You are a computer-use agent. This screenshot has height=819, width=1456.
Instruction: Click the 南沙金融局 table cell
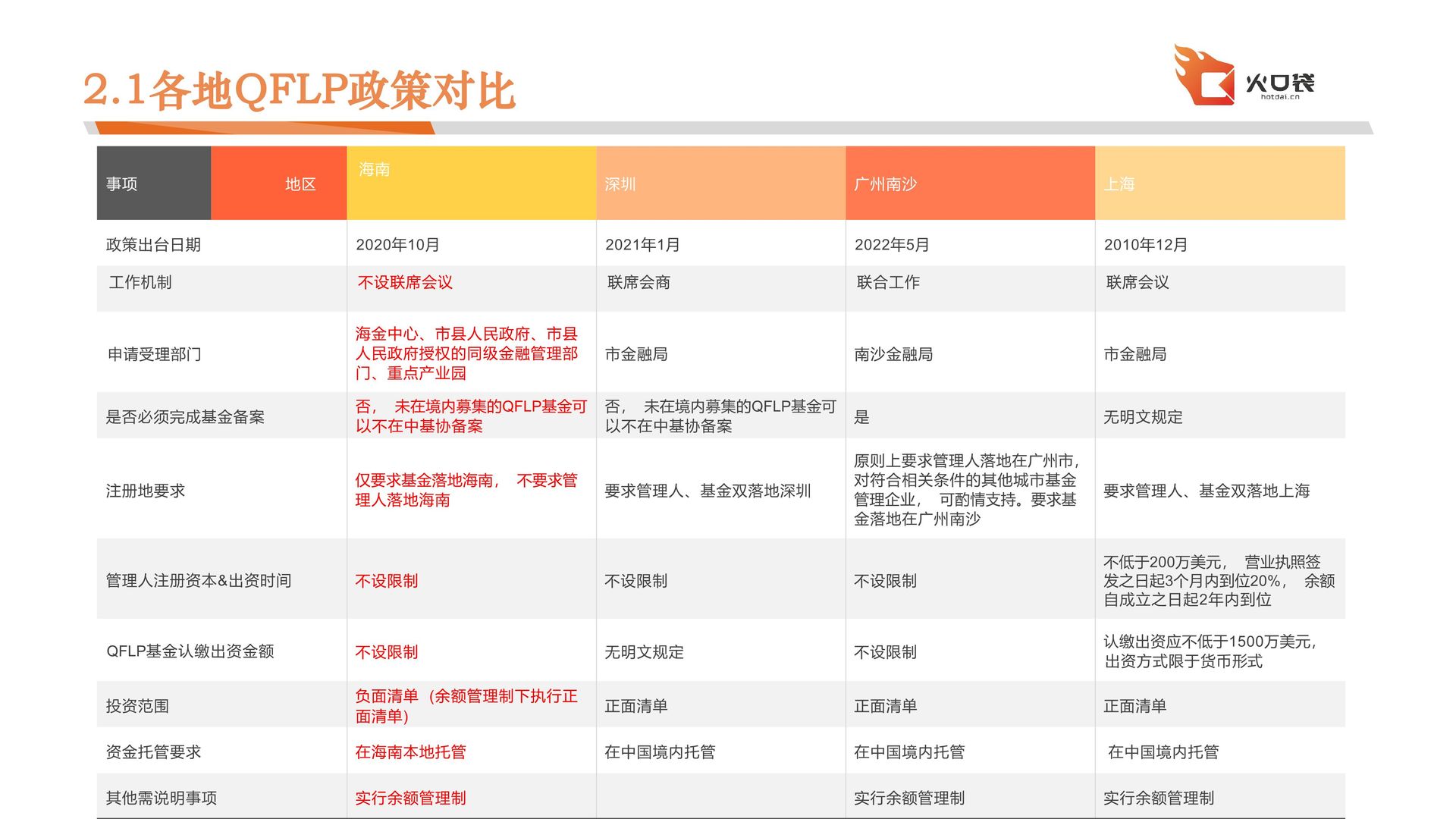(x=893, y=354)
